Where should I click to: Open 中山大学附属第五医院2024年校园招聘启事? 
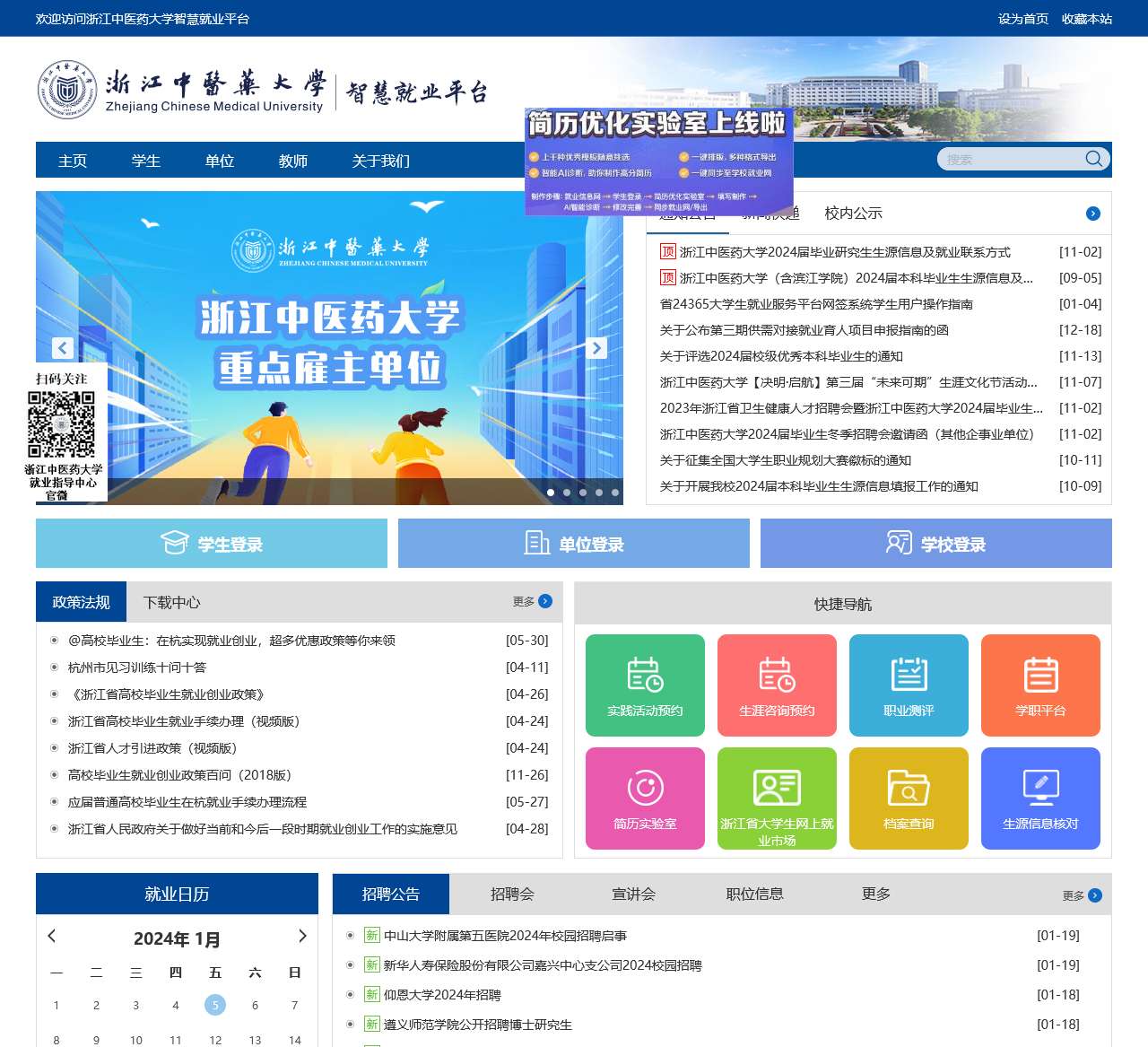505,936
